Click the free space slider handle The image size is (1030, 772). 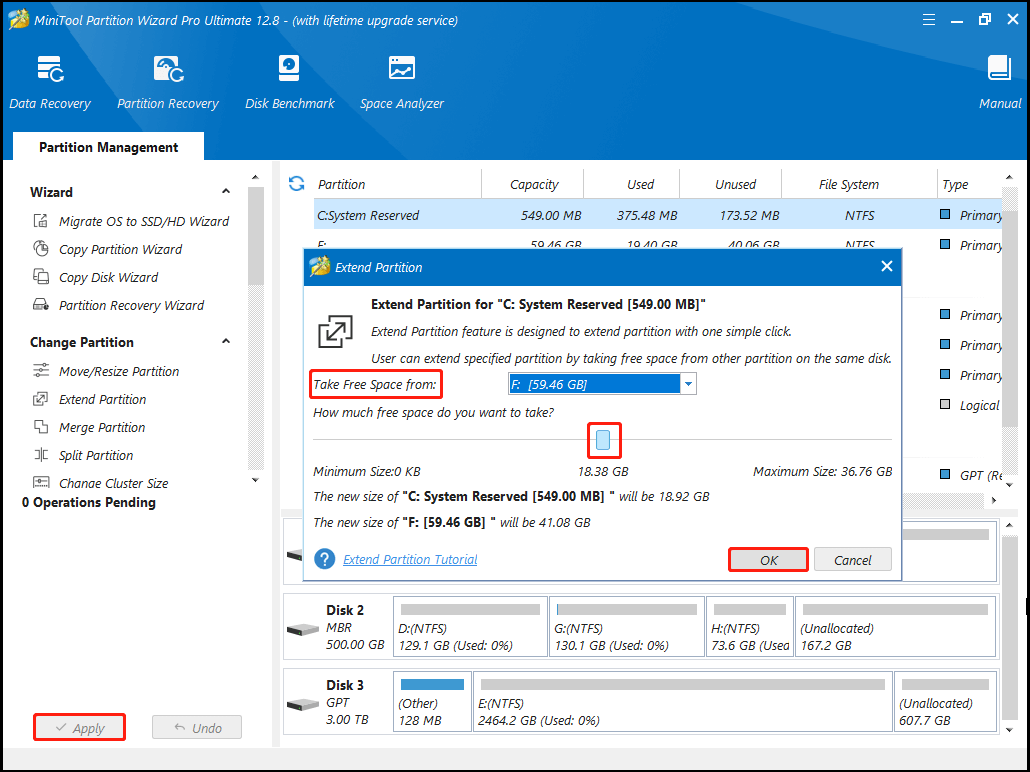[x=603, y=440]
